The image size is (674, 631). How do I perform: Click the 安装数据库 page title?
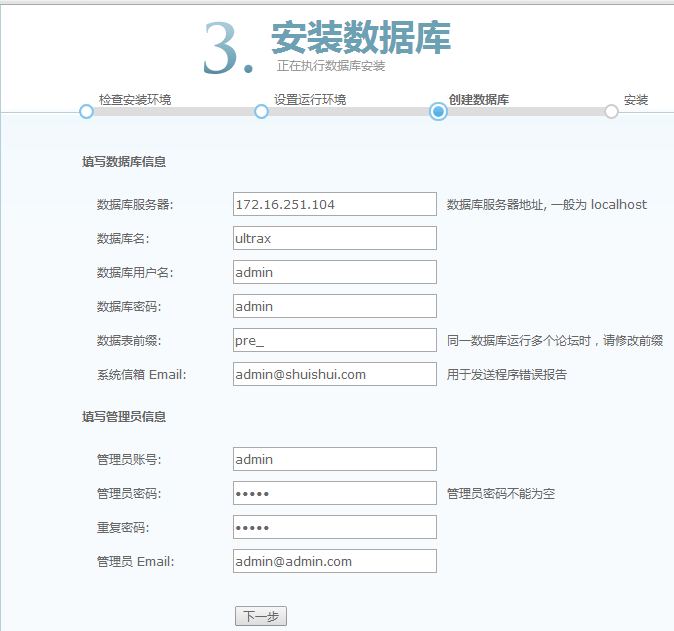pos(361,37)
